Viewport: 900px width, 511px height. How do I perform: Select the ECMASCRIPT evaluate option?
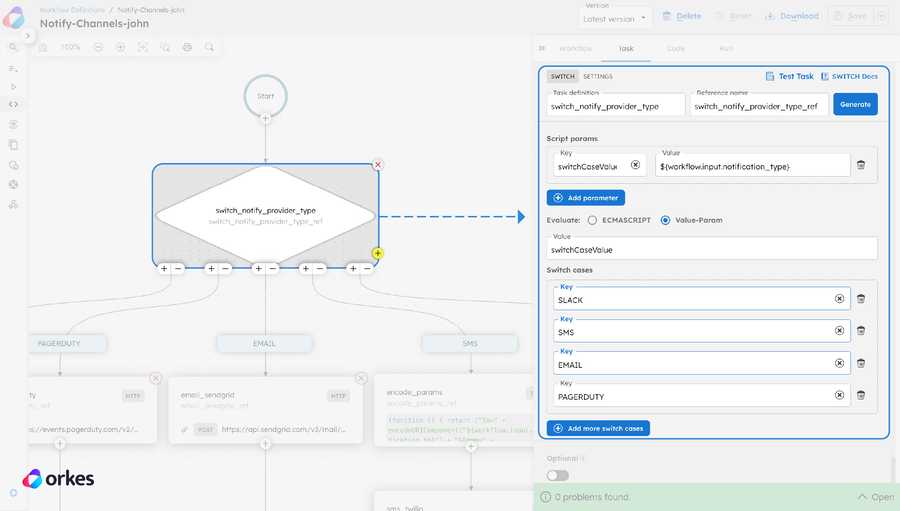[x=592, y=220]
